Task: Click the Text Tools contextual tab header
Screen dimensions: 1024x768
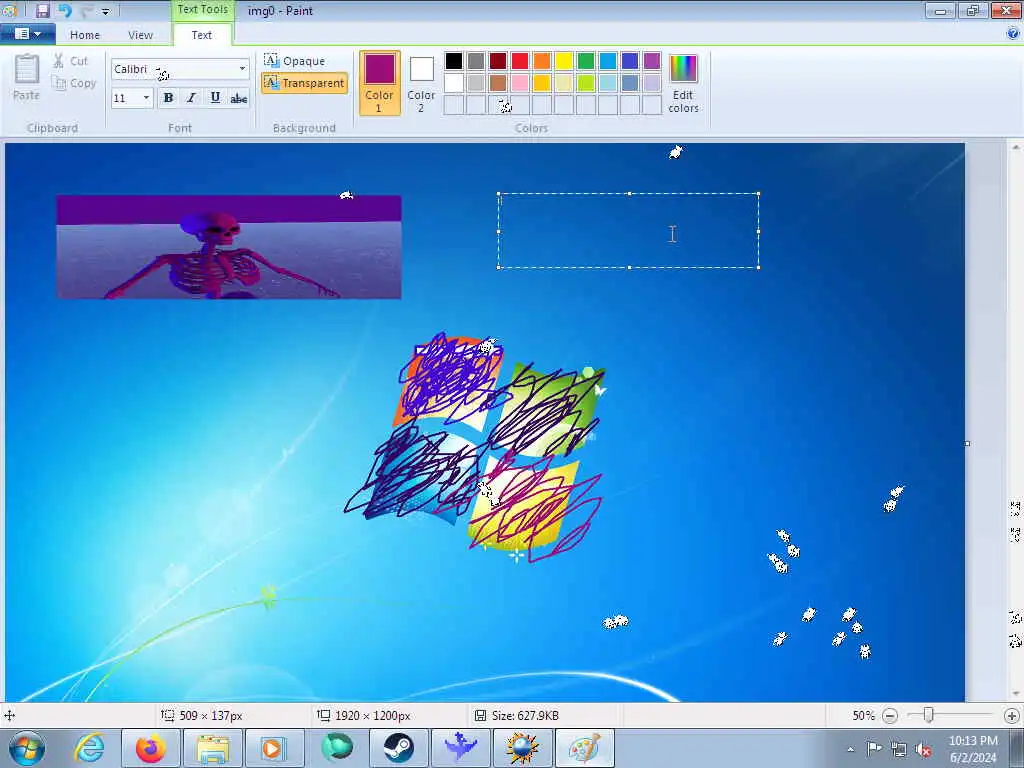Action: (202, 10)
